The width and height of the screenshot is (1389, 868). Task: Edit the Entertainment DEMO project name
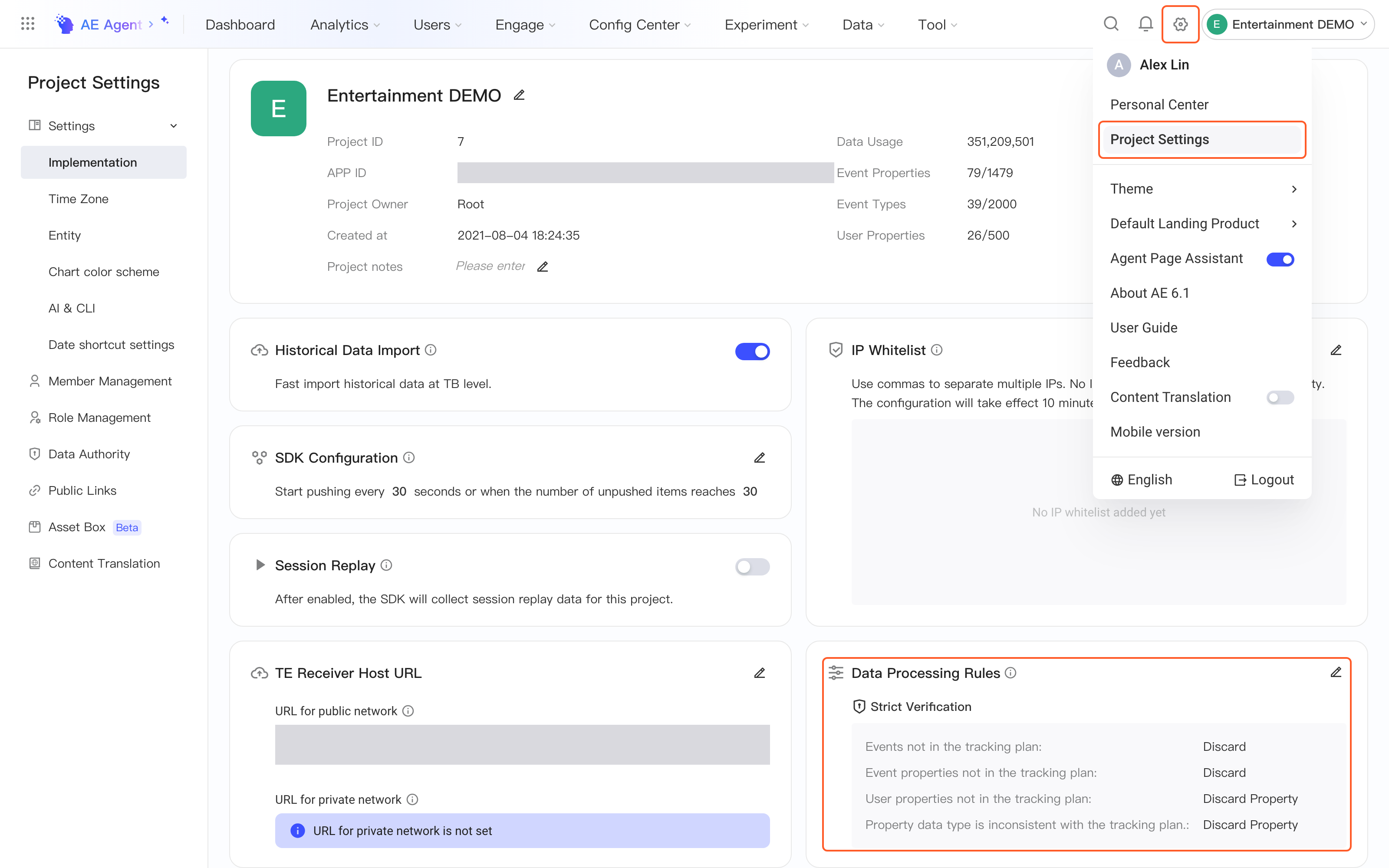519,95
